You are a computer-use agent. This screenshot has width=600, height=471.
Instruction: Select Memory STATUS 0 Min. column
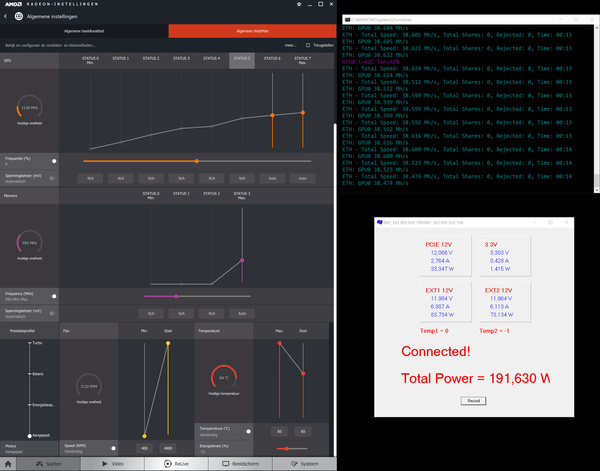click(x=151, y=196)
